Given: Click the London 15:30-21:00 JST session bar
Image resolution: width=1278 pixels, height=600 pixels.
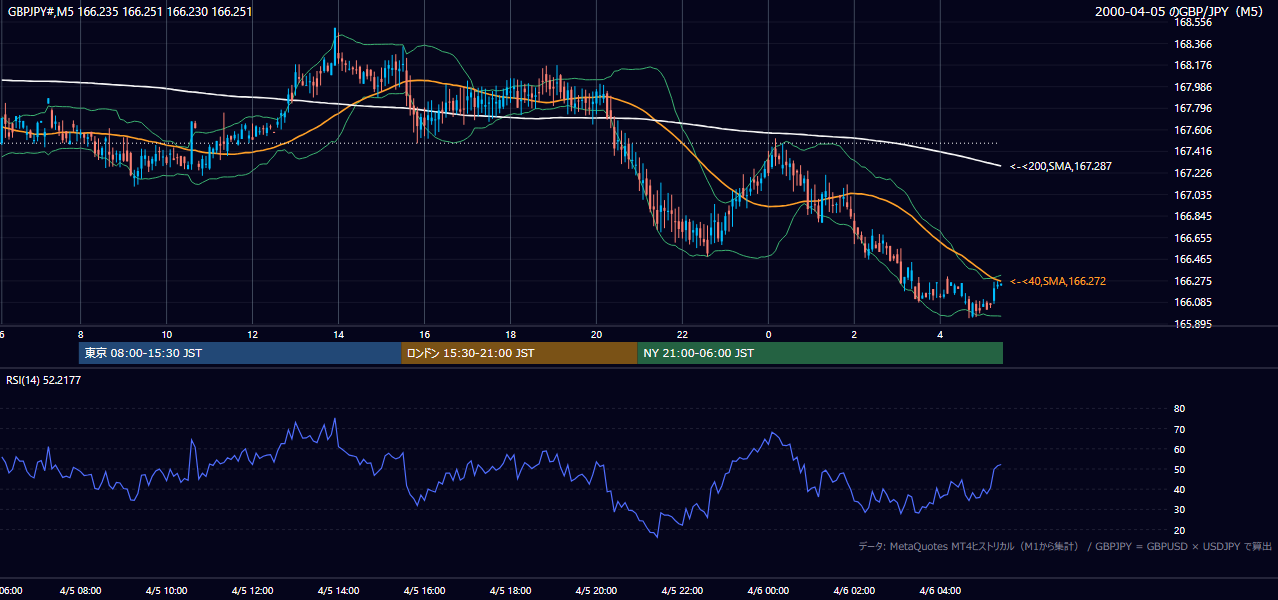Looking at the screenshot, I should [x=519, y=353].
